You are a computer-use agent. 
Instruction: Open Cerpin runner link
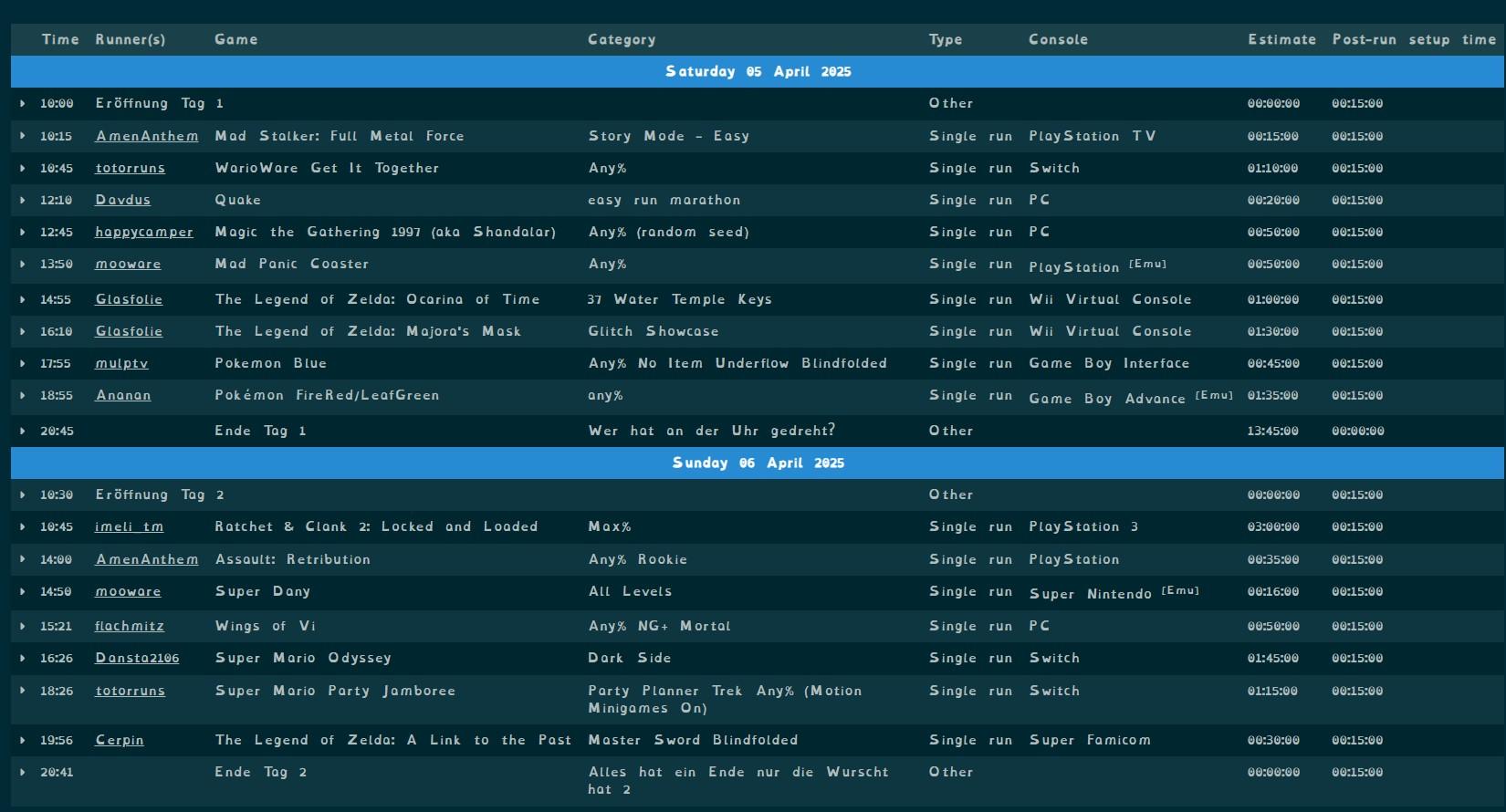pos(120,740)
